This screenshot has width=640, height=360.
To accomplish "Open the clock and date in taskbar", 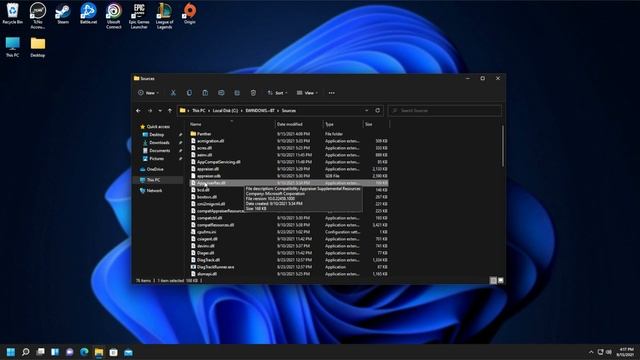I will pyautogui.click(x=625, y=352).
